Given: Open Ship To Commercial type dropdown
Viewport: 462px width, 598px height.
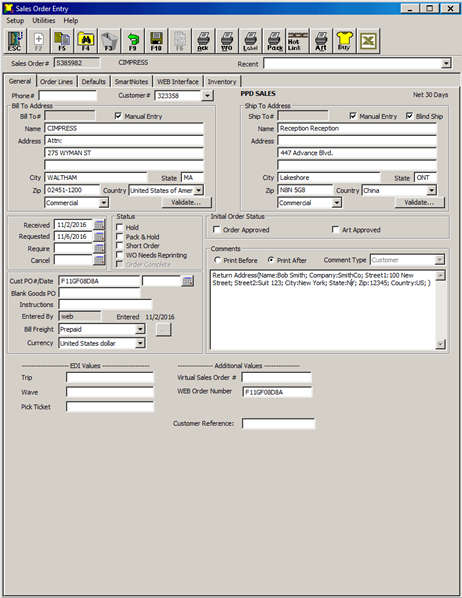Looking at the screenshot, I should pos(336,203).
